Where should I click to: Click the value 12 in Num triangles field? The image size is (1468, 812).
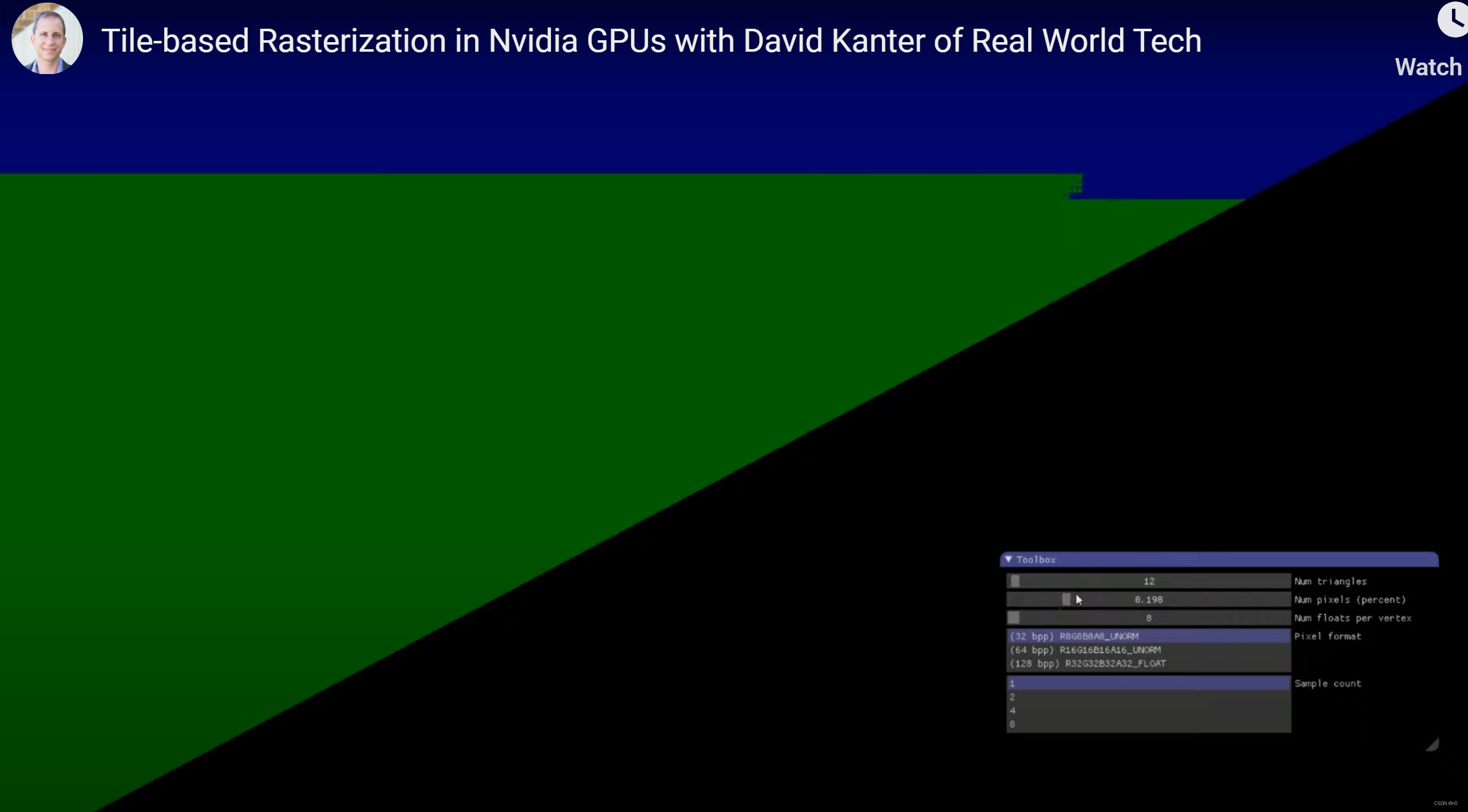[x=1149, y=580]
